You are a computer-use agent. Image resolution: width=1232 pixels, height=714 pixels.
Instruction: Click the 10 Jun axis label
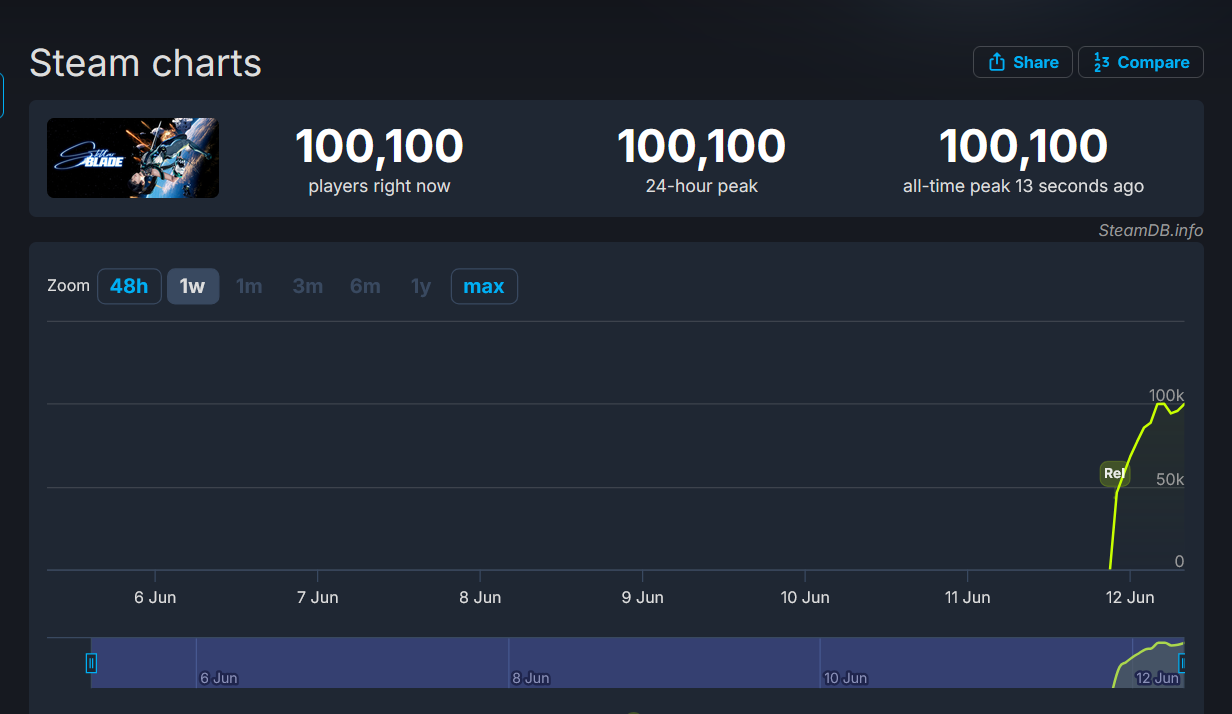[805, 597]
